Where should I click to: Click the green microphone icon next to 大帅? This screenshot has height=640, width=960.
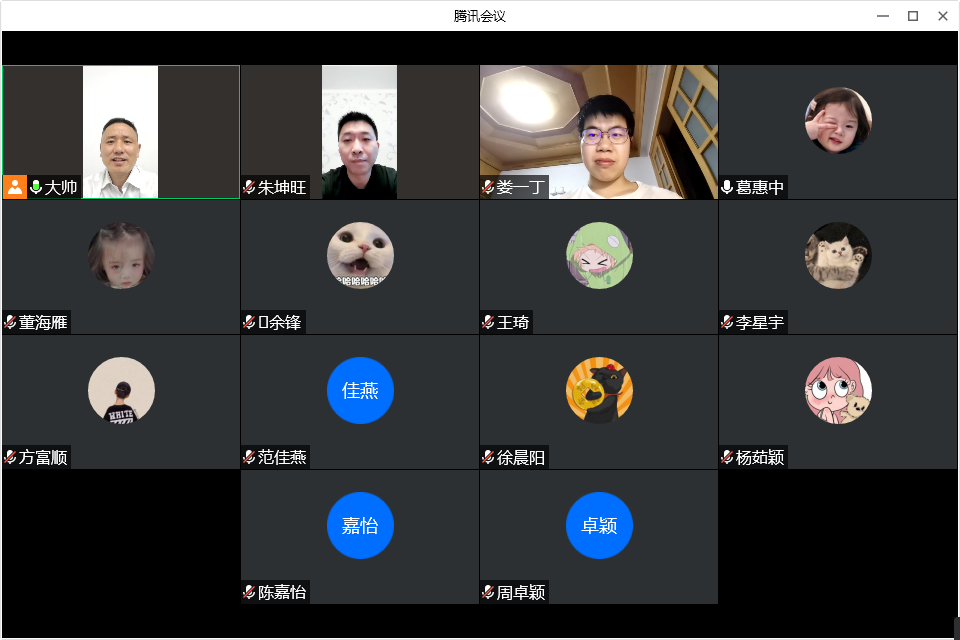click(36, 187)
